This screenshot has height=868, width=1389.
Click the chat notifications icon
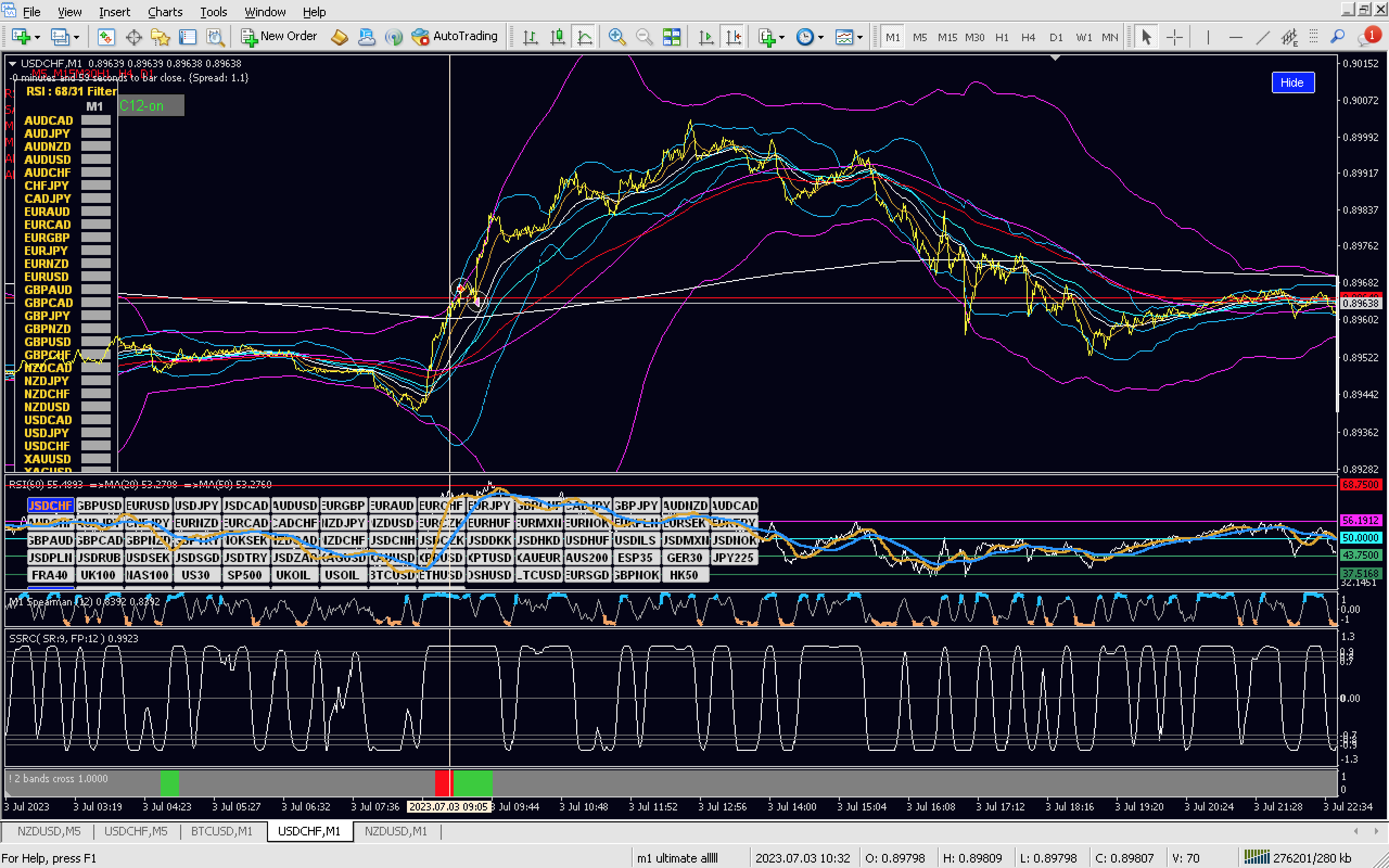click(x=1367, y=37)
